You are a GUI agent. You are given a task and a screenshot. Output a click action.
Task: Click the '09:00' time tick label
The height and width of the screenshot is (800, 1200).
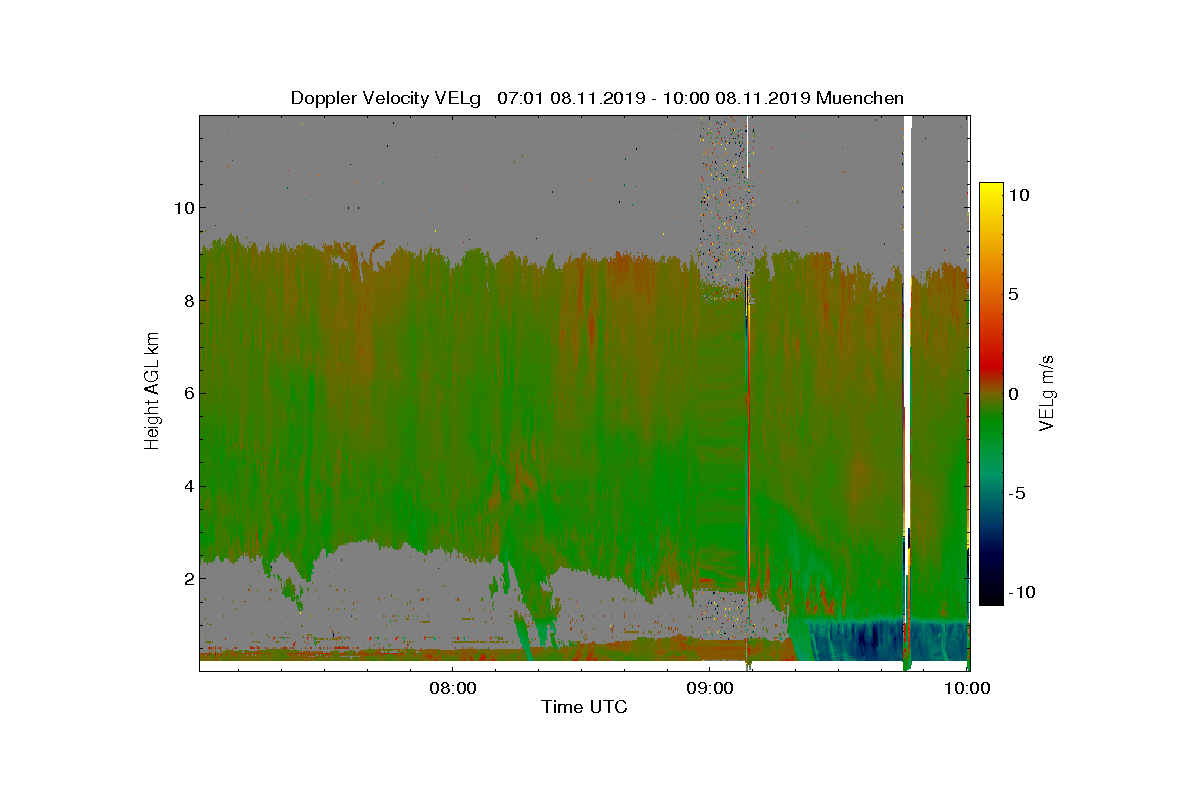[710, 688]
